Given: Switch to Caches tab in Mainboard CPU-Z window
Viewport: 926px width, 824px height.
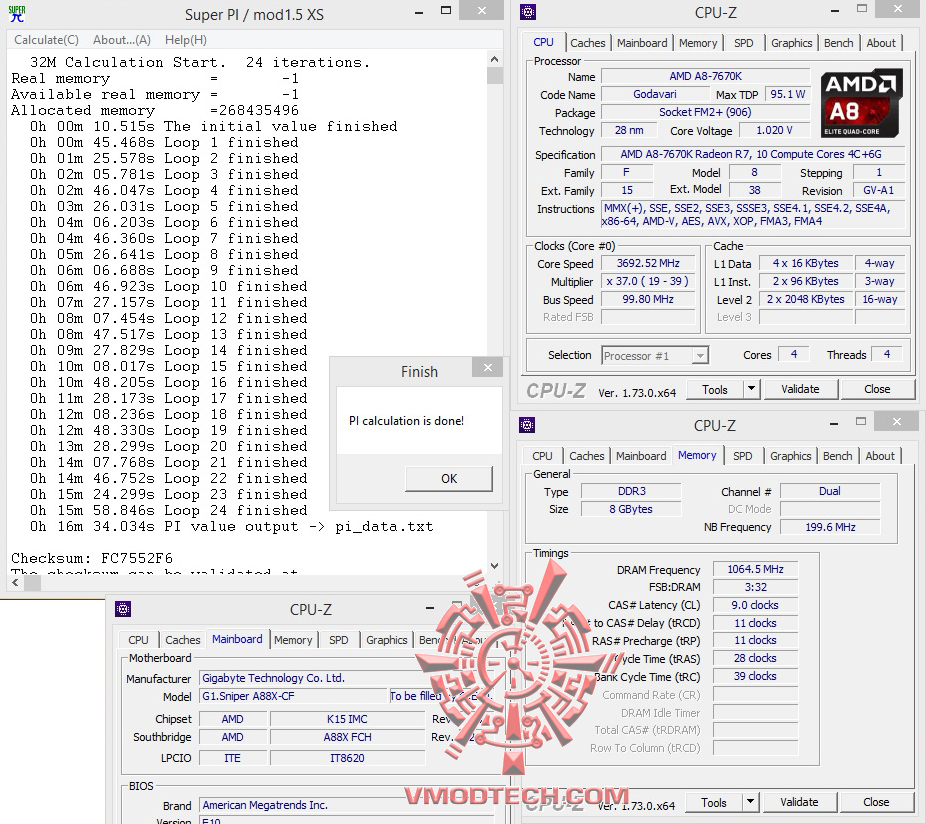Looking at the screenshot, I should [x=182, y=640].
